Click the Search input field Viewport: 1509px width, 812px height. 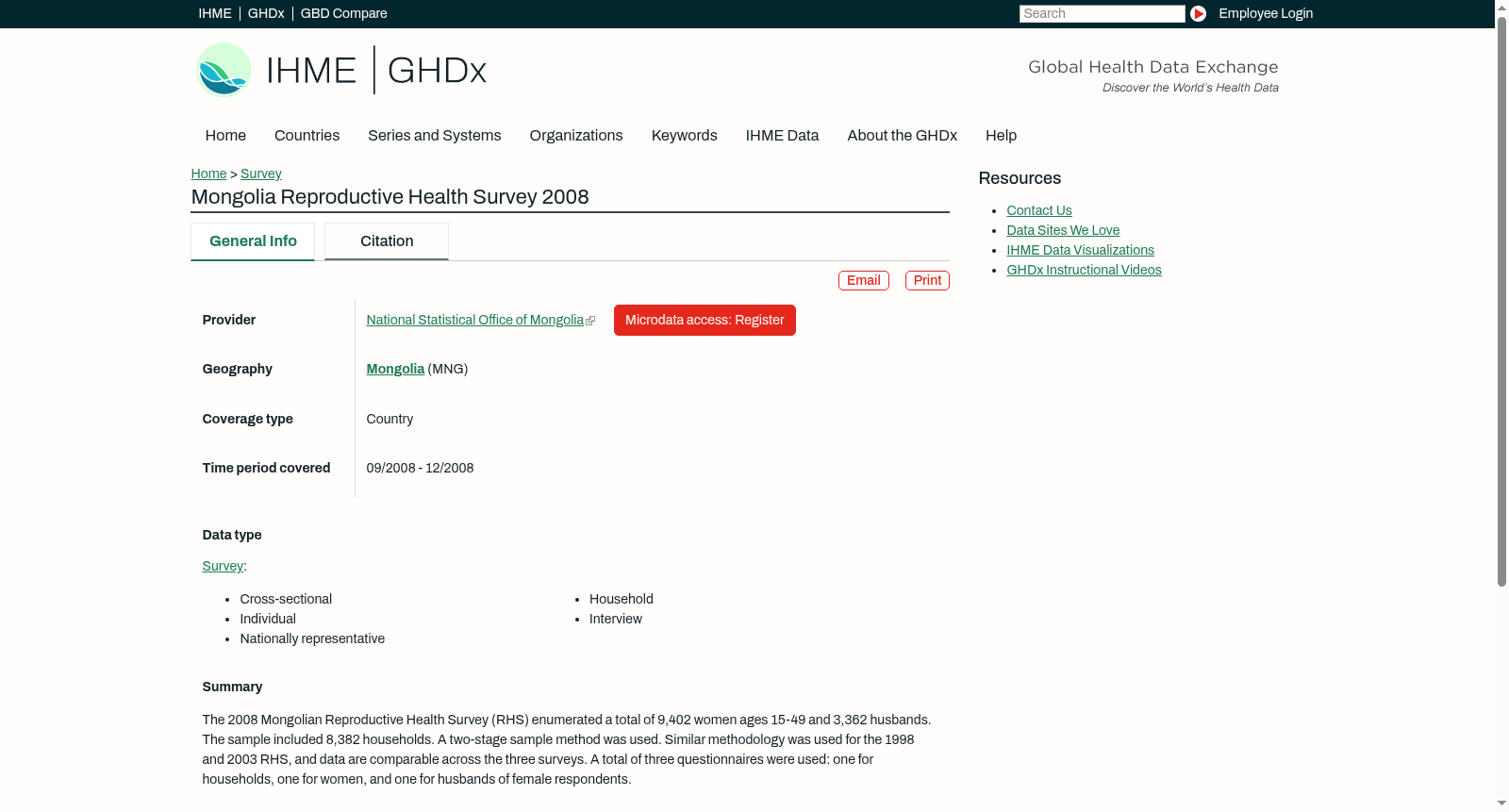pos(1102,13)
